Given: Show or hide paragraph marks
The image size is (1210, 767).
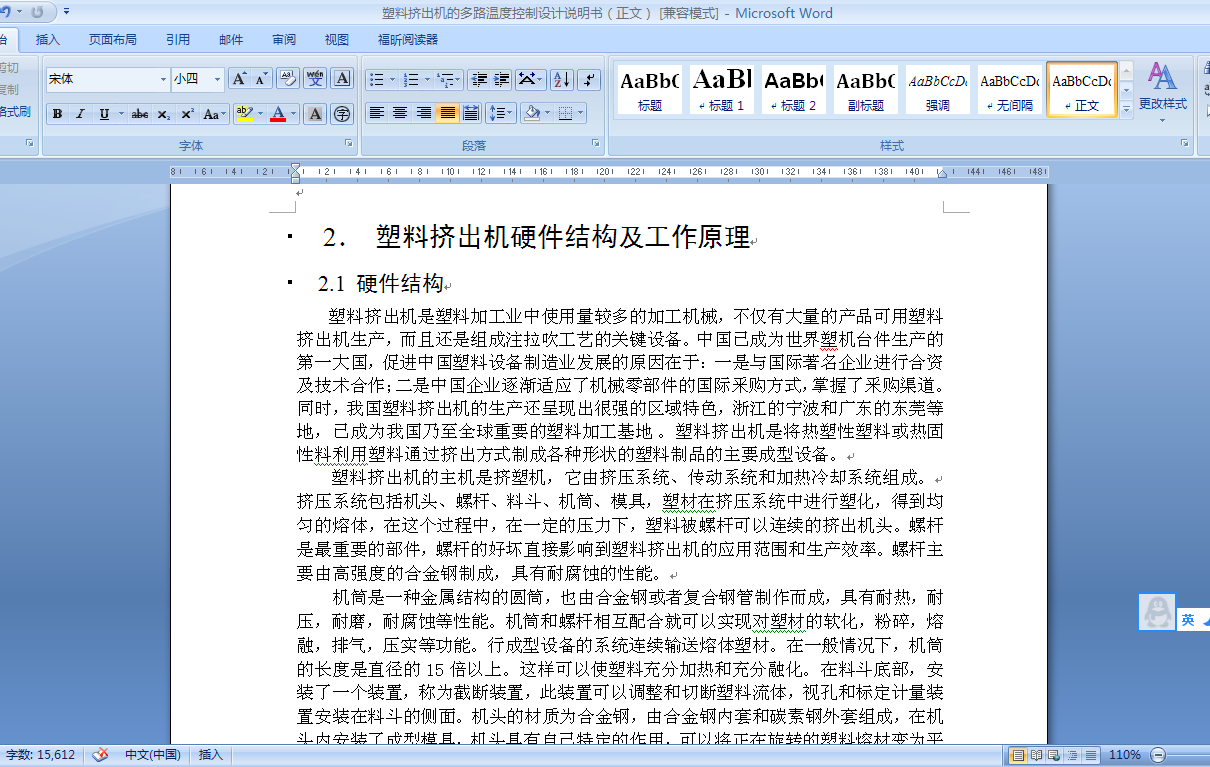Looking at the screenshot, I should 589,79.
